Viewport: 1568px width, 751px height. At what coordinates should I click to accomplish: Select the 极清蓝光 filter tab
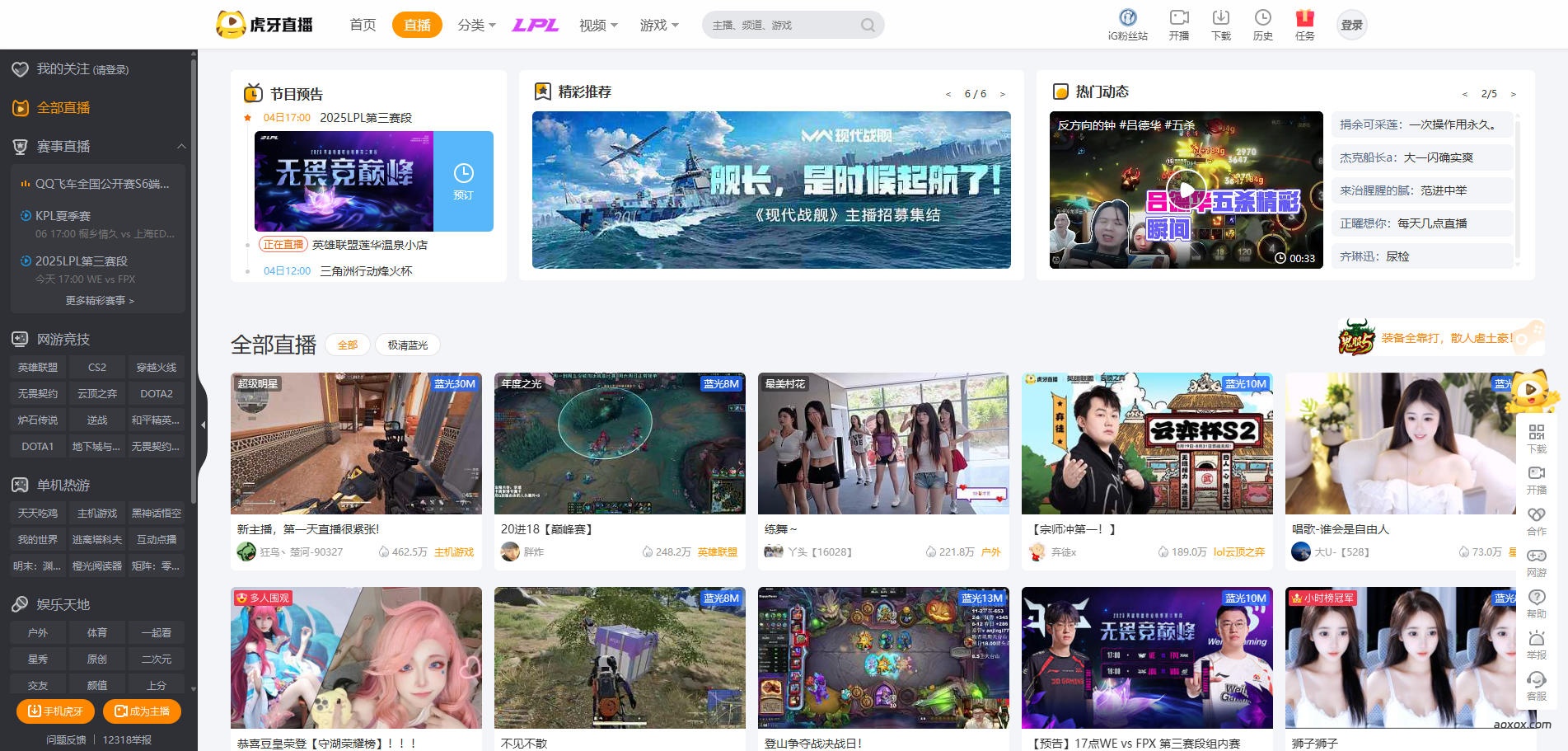click(408, 345)
